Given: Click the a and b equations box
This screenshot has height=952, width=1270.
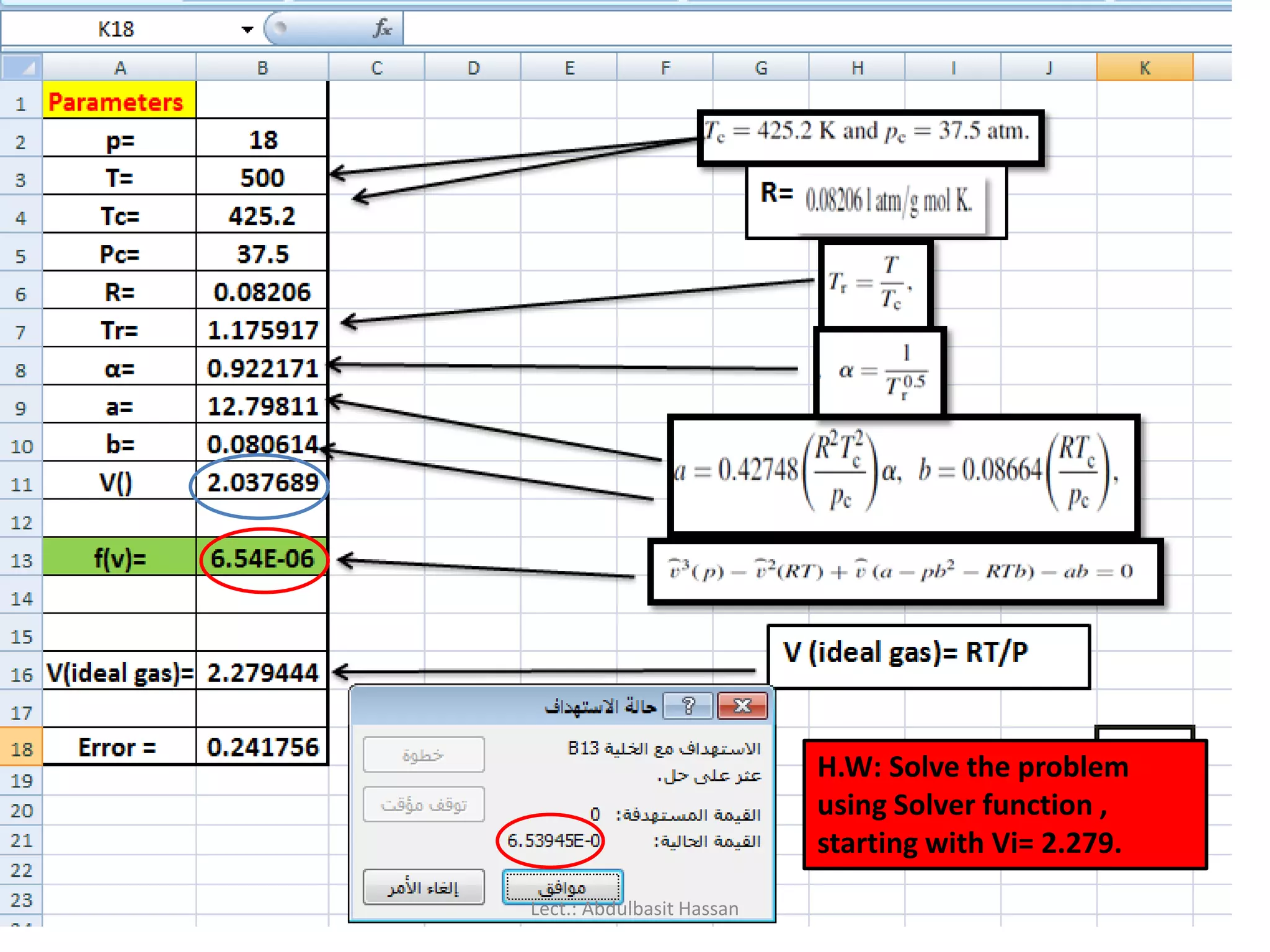Looking at the screenshot, I should 904,474.
